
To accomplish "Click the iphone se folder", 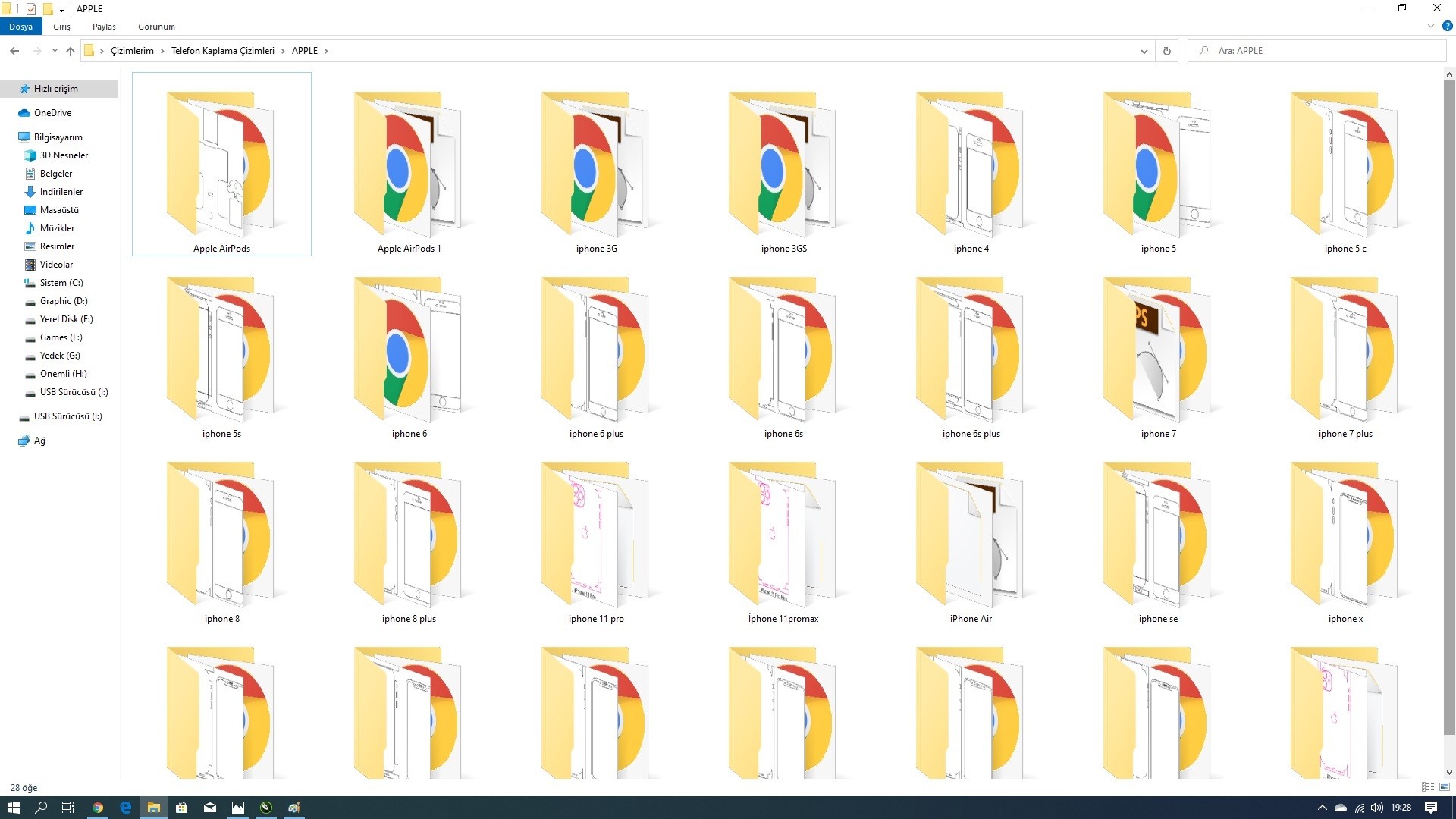I will point(1158,535).
